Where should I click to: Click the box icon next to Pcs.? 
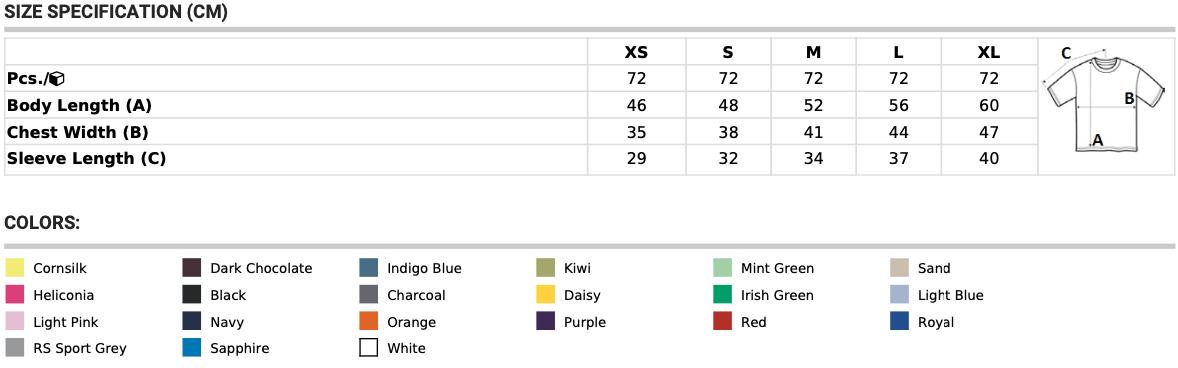58,79
